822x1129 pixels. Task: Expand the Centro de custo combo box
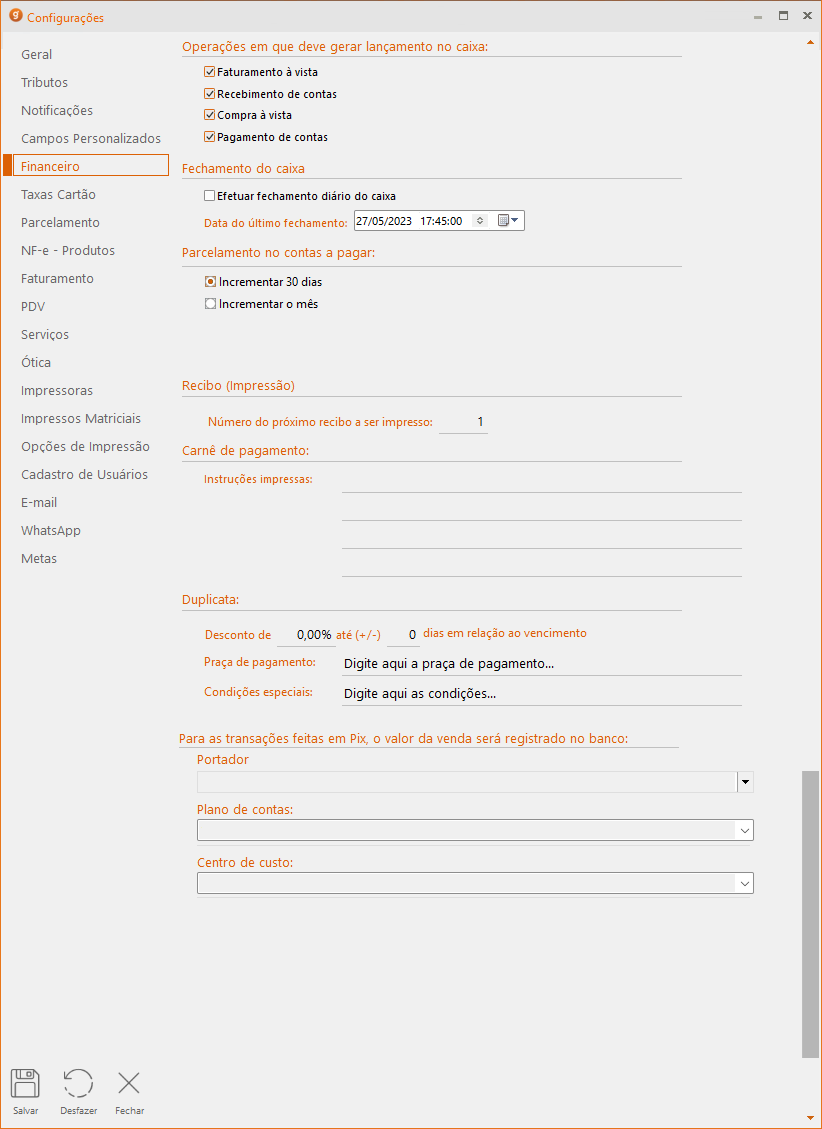pyautogui.click(x=745, y=883)
